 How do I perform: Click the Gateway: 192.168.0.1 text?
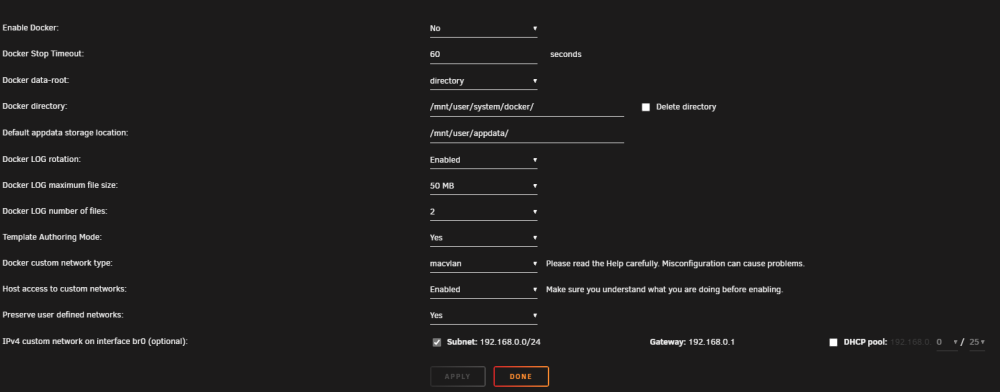click(x=693, y=342)
